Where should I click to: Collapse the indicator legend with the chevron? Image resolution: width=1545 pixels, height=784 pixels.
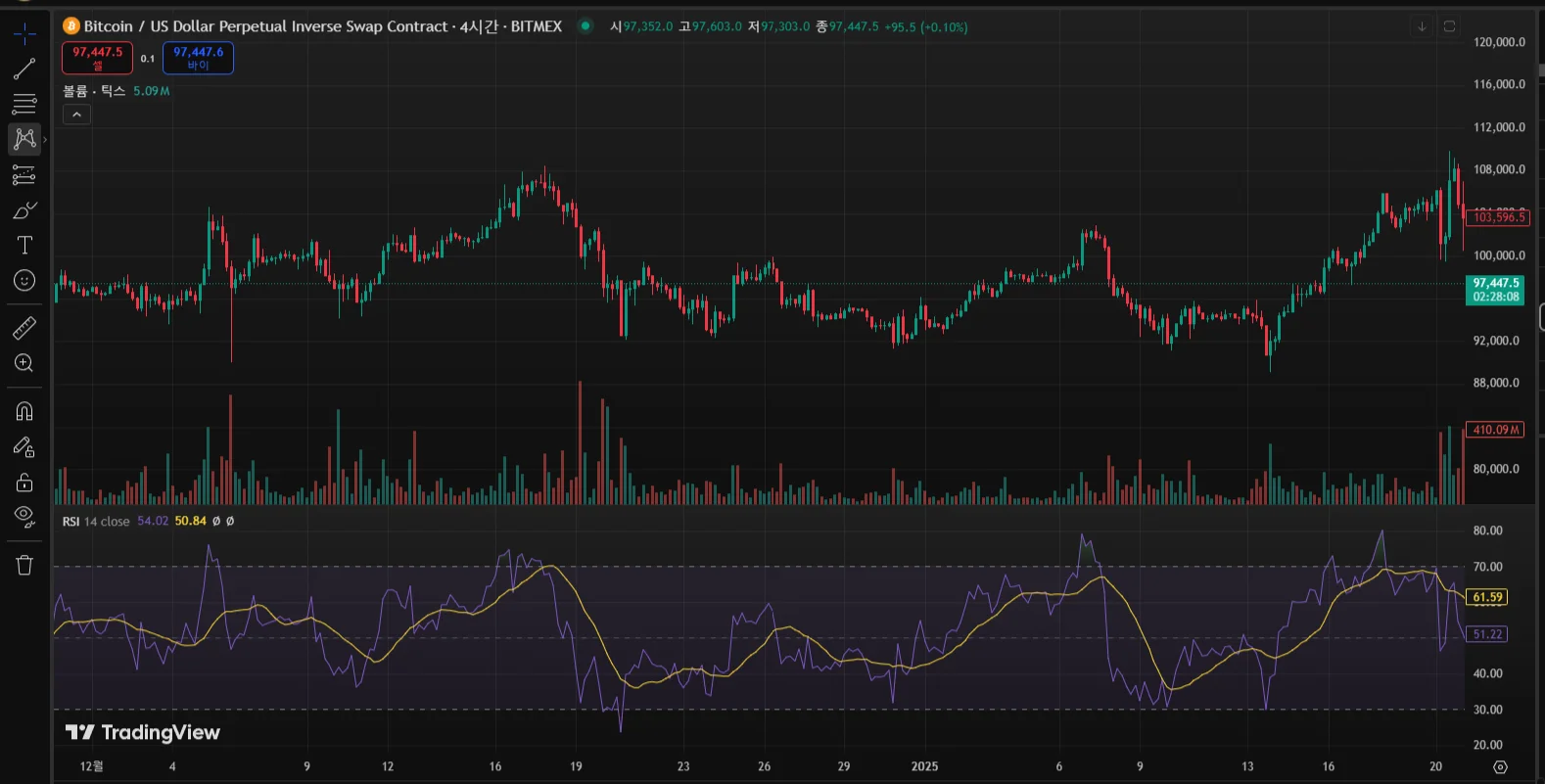76,115
